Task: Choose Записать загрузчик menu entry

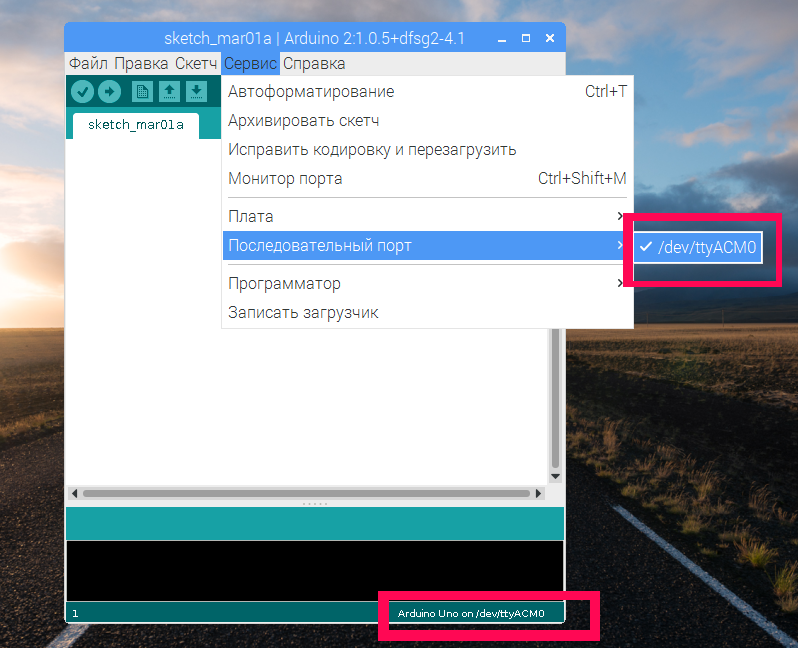Action: pyautogui.click(x=428, y=313)
